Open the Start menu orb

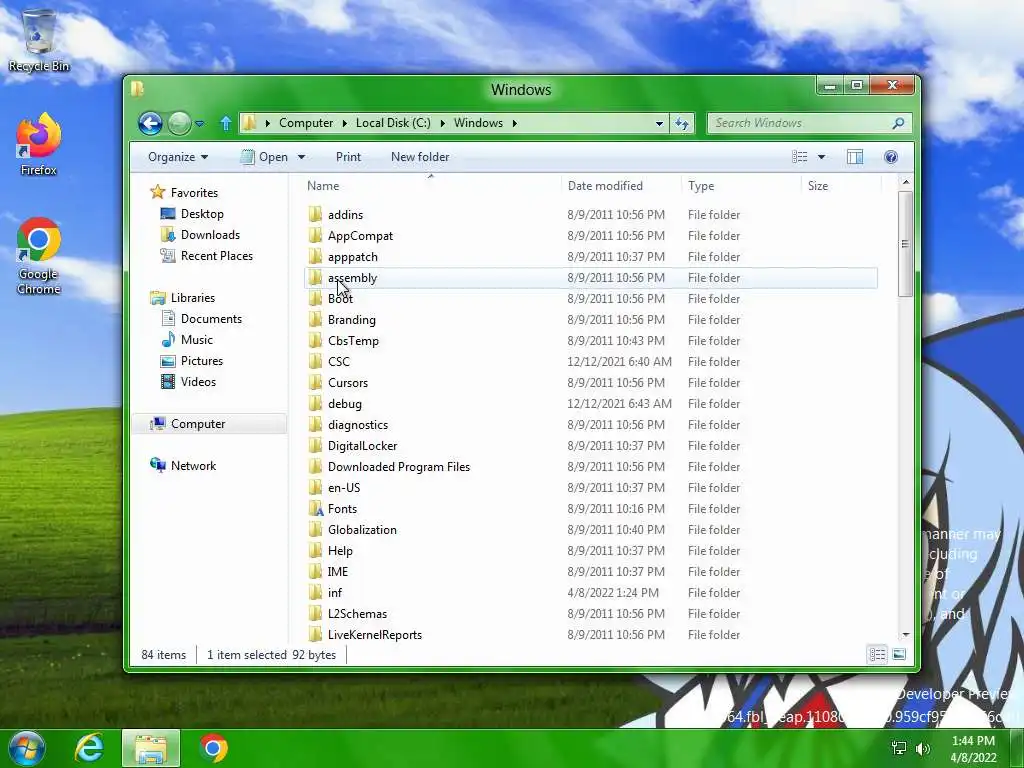tap(26, 748)
